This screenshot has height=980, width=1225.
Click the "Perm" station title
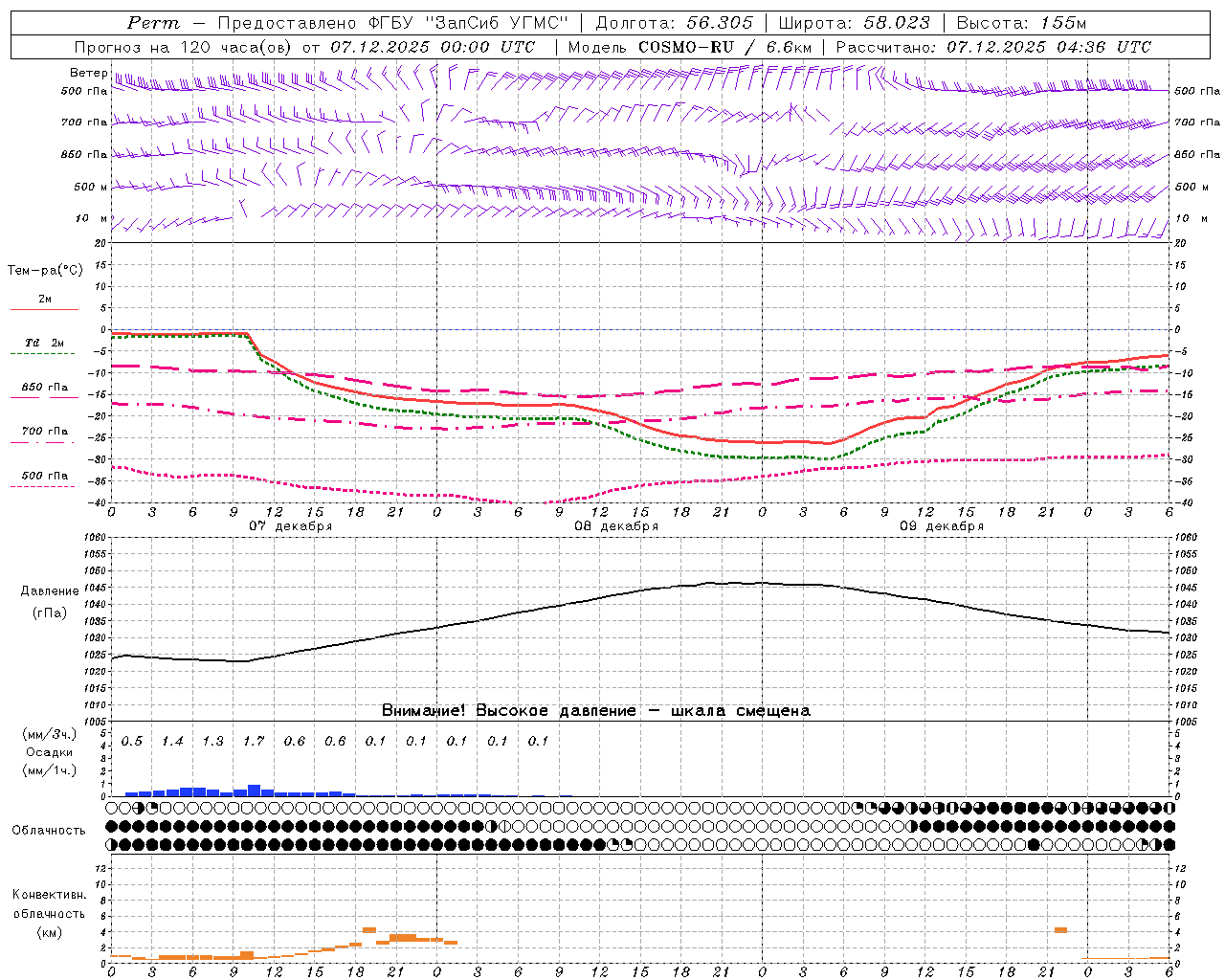click(153, 23)
